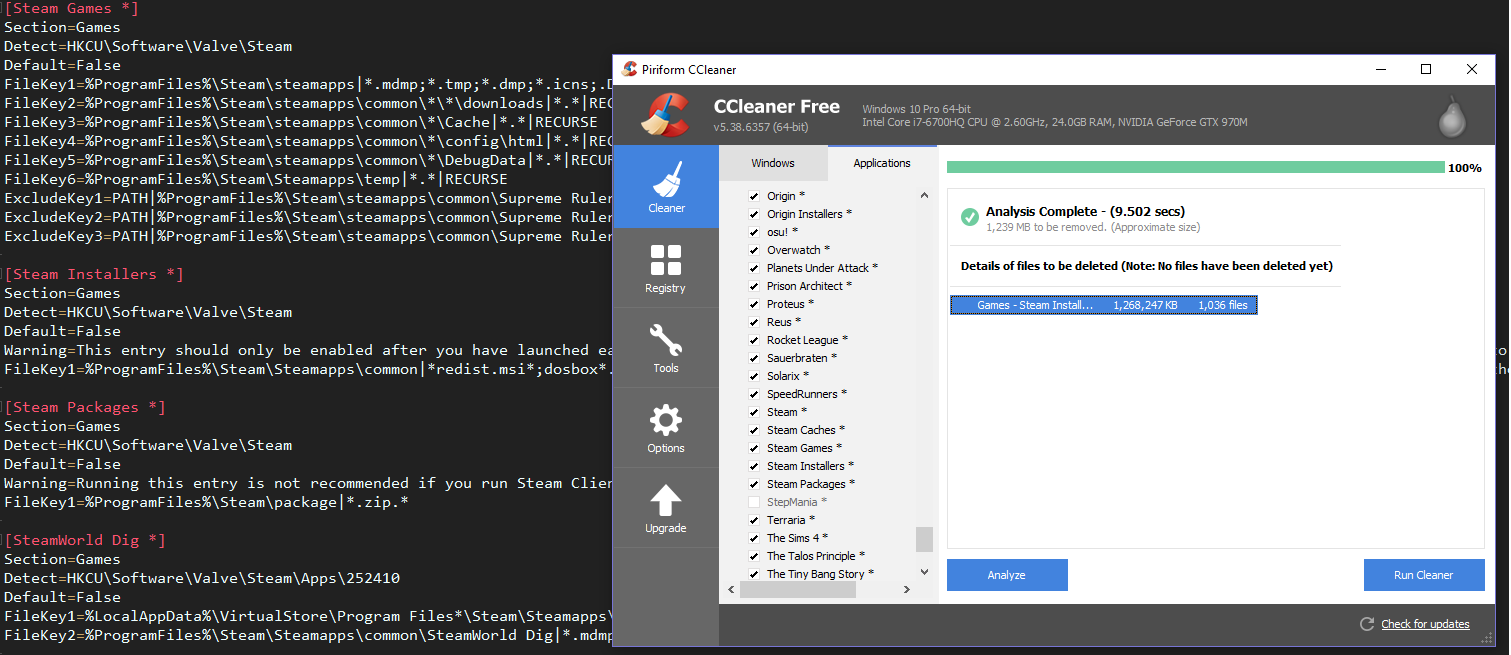This screenshot has width=1511, height=655.
Task: Click the [SteamWorld Dig *] header in editor
Action: (x=85, y=540)
